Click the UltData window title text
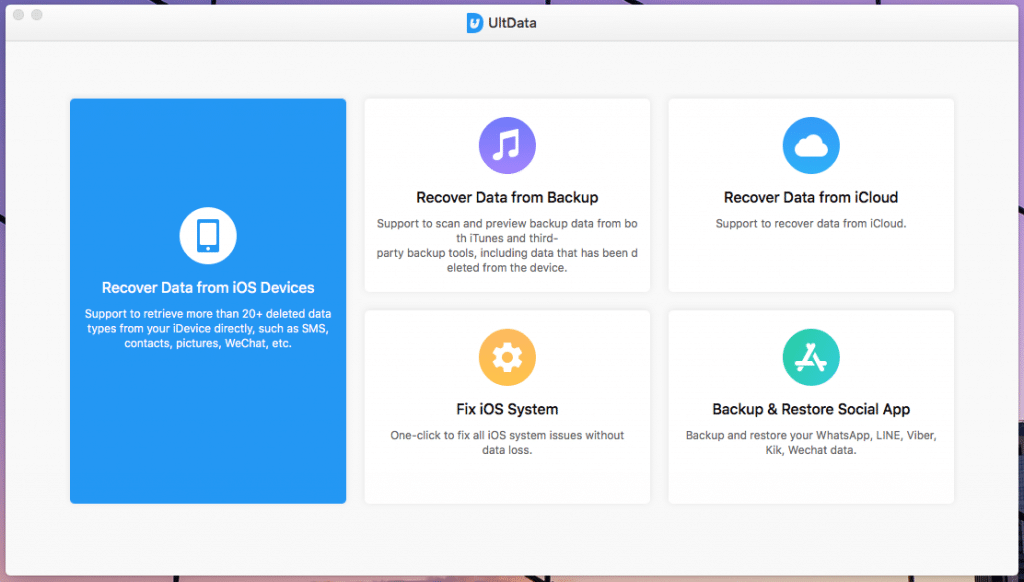Viewport: 1024px width, 582px height. [512, 23]
